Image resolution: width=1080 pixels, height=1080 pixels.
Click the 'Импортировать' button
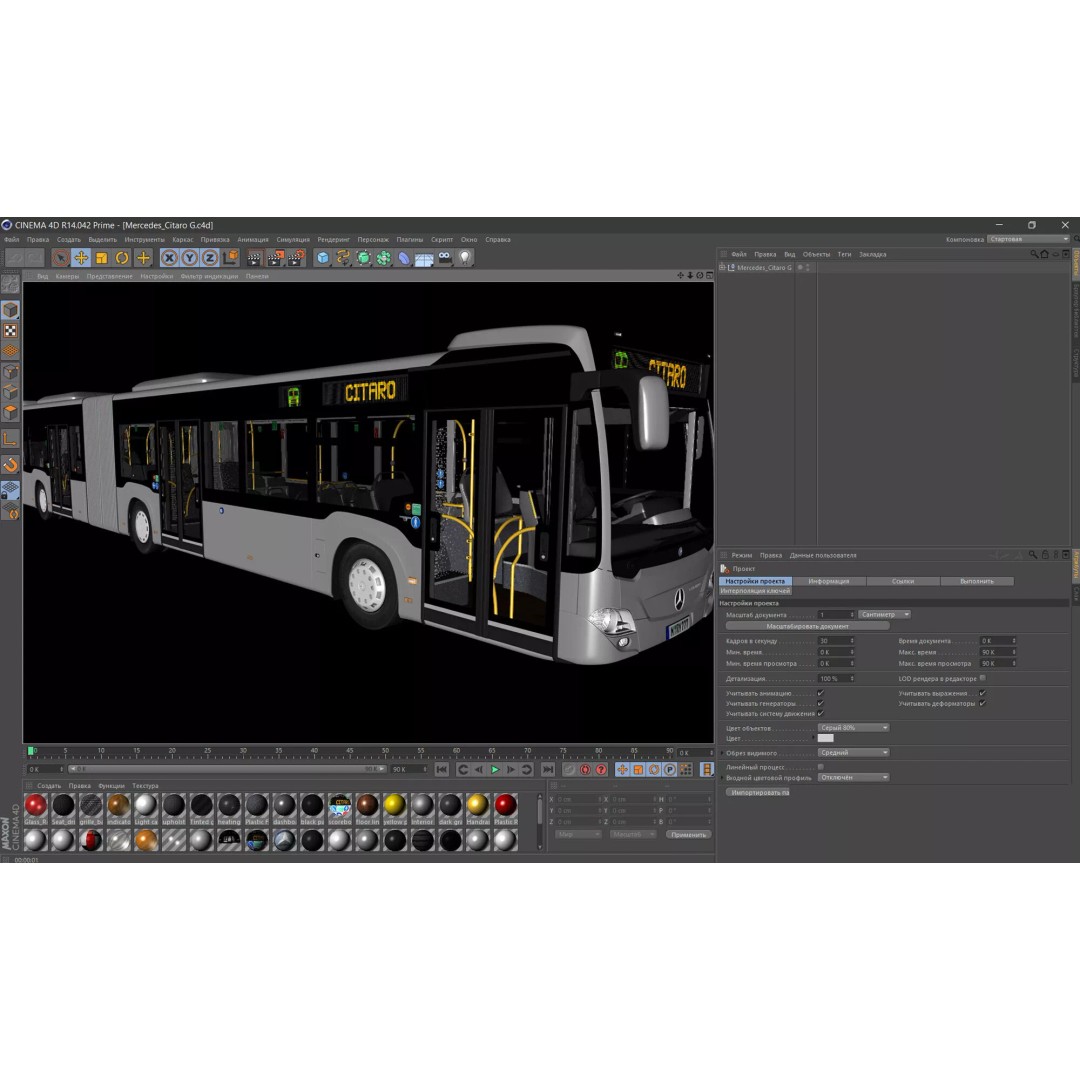[757, 792]
